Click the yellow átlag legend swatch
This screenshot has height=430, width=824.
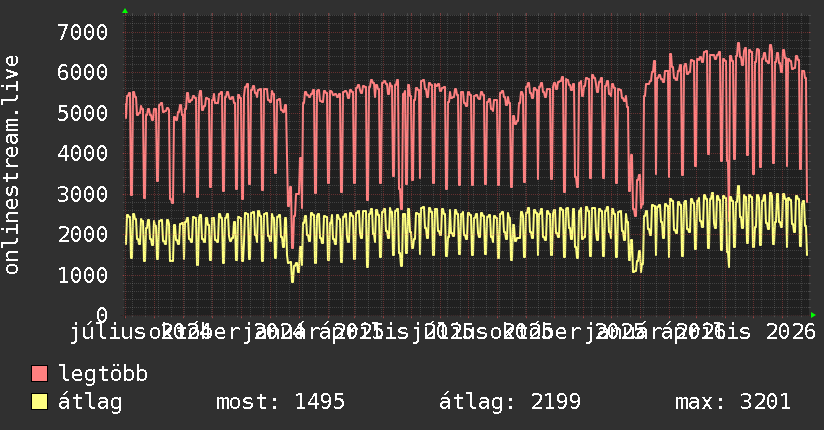(x=39, y=402)
